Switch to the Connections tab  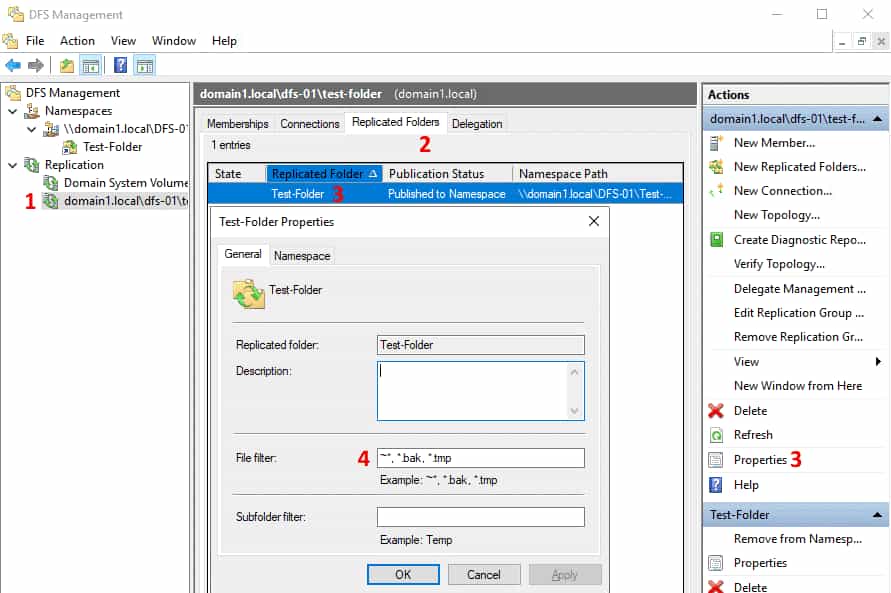tap(310, 123)
